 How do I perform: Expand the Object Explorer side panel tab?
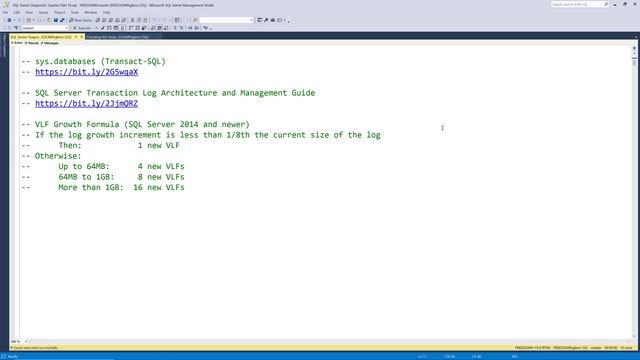coord(4,46)
